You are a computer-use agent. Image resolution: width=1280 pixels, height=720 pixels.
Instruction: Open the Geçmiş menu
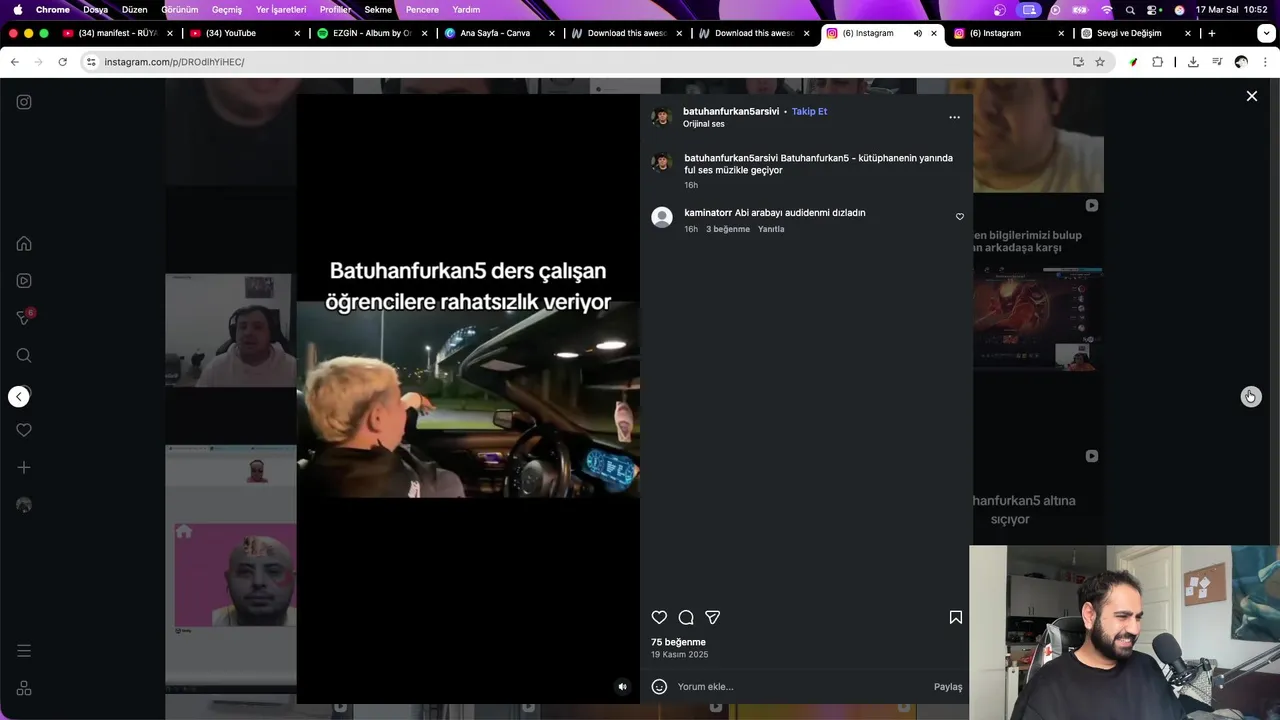pyautogui.click(x=227, y=10)
